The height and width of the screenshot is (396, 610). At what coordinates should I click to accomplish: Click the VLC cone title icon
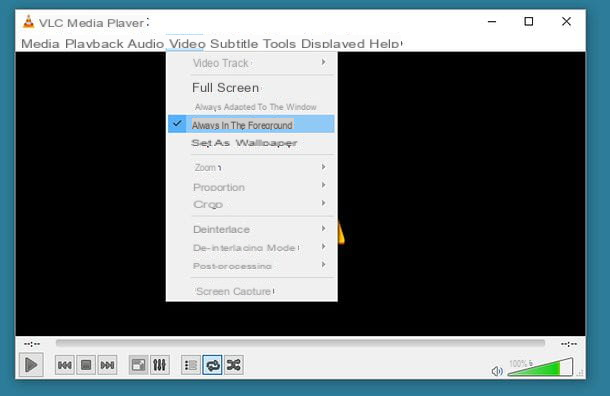coord(28,22)
